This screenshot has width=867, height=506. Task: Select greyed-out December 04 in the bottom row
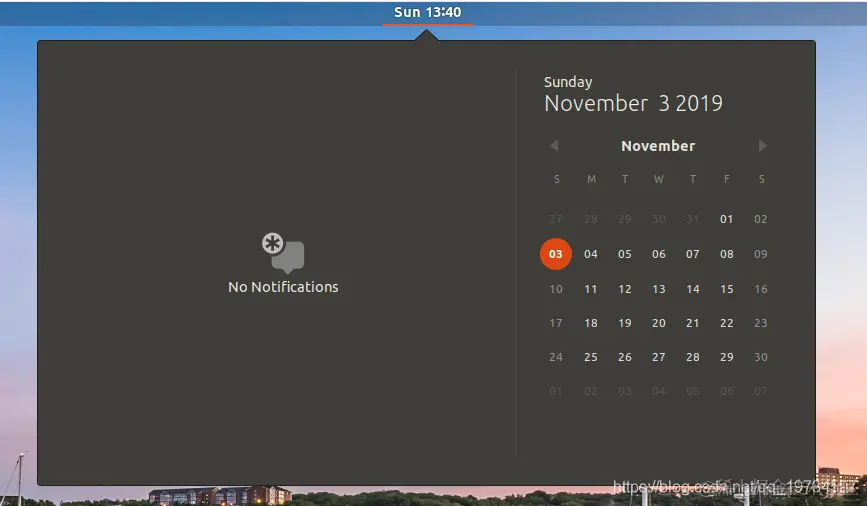659,392
